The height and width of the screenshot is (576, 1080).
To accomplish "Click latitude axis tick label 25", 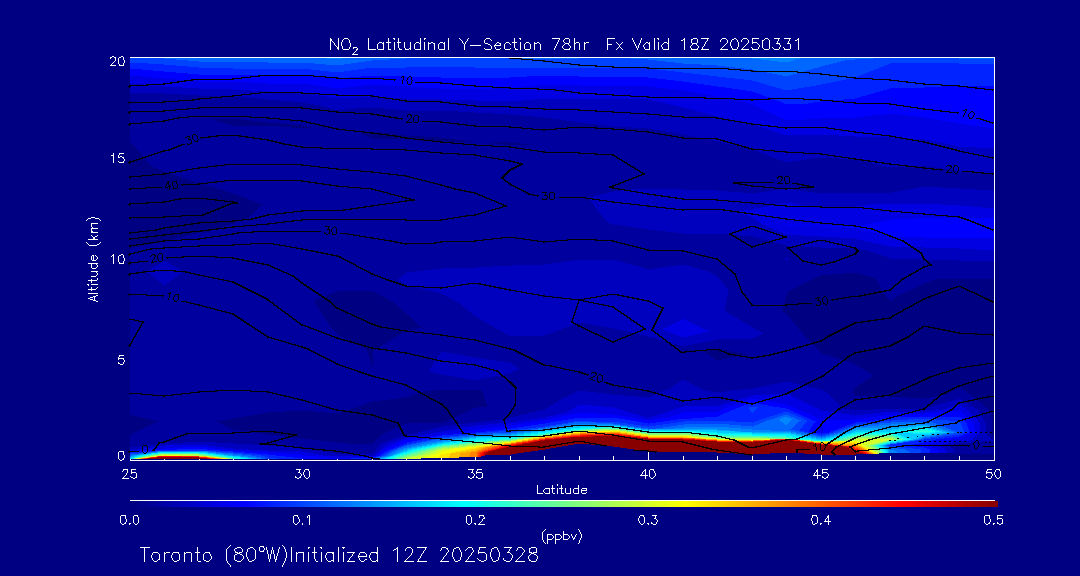I will 129,474.
